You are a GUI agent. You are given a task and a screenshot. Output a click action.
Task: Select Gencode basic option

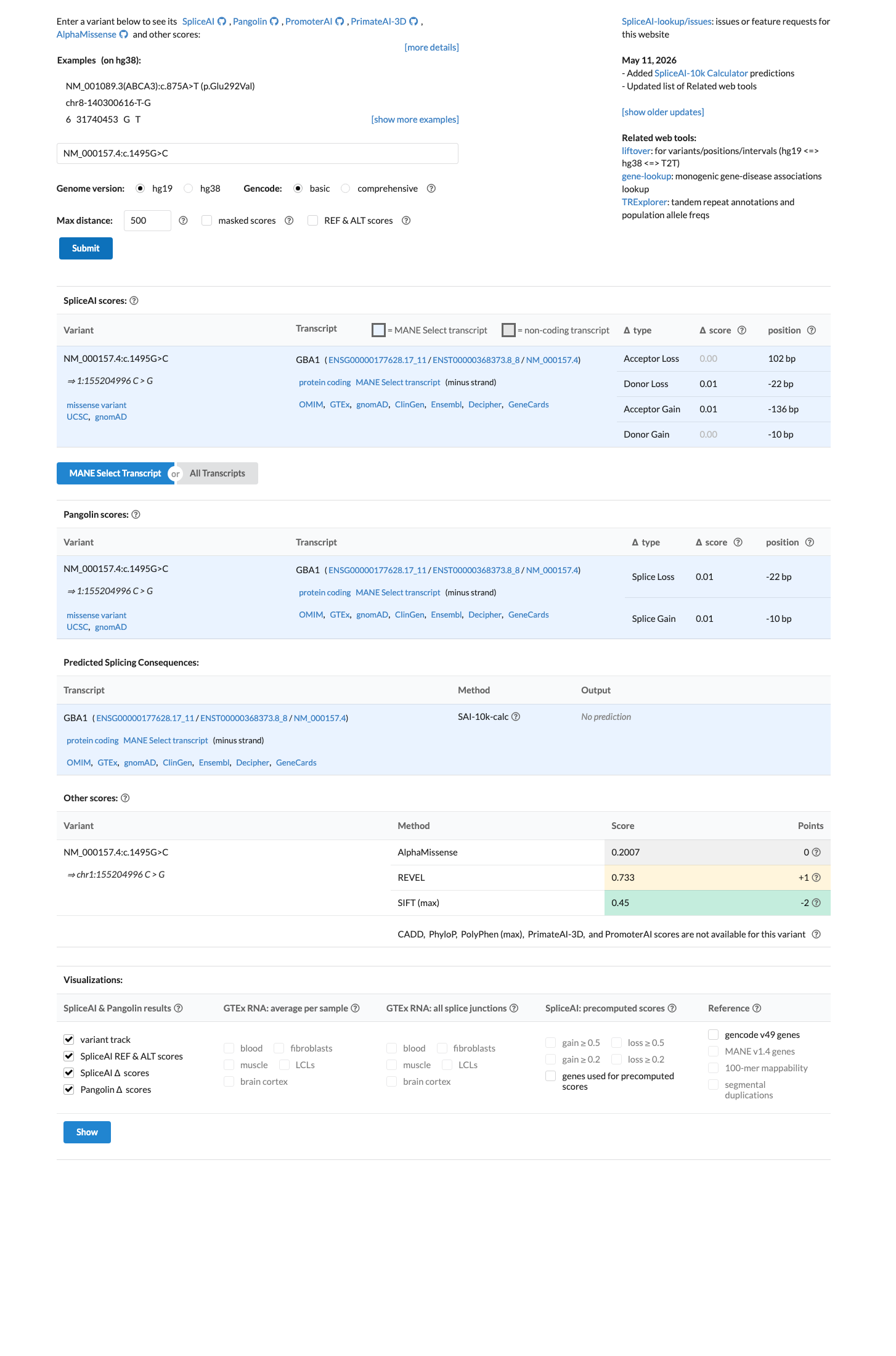[298, 189]
